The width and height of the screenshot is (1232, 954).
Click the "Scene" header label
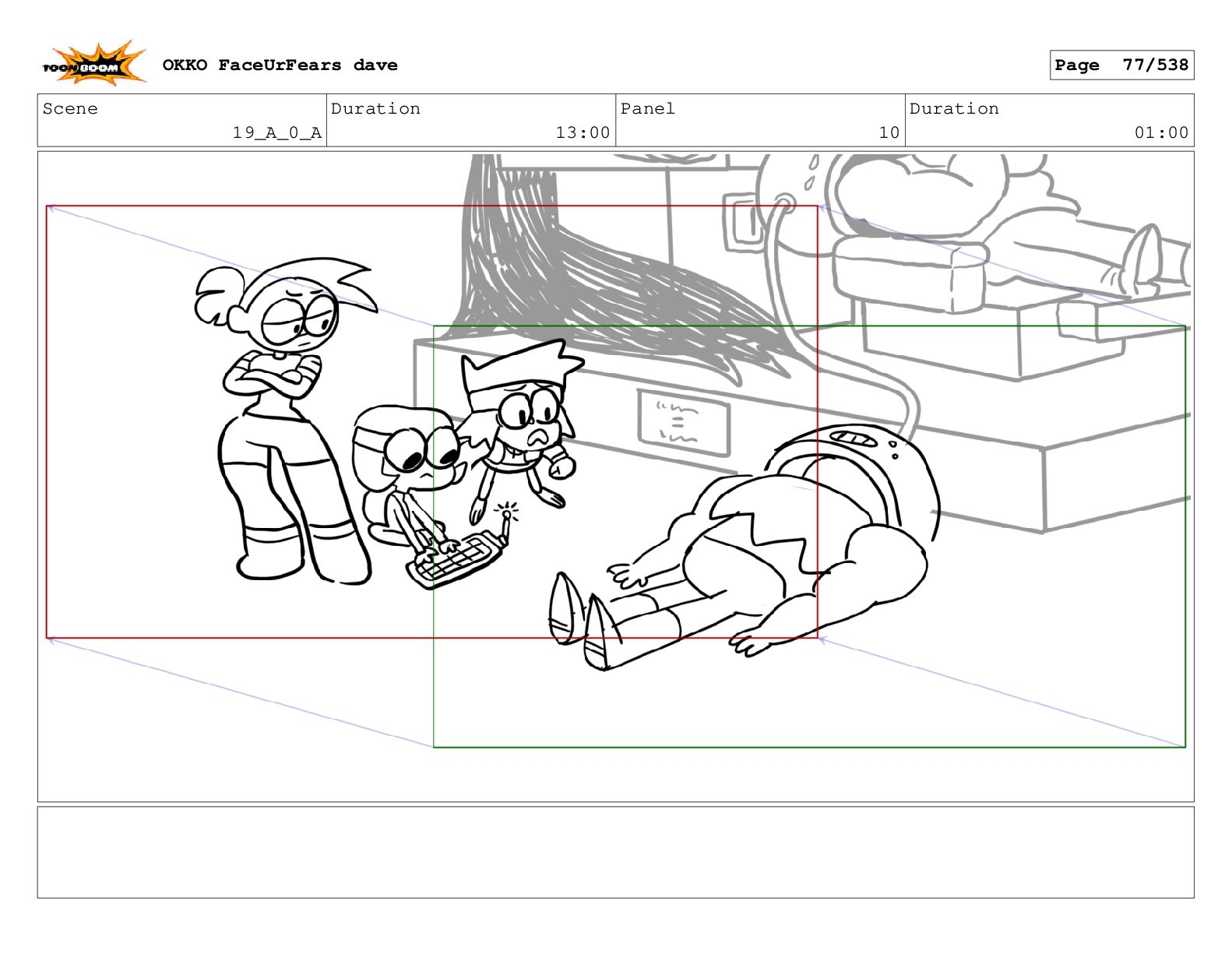(70, 109)
